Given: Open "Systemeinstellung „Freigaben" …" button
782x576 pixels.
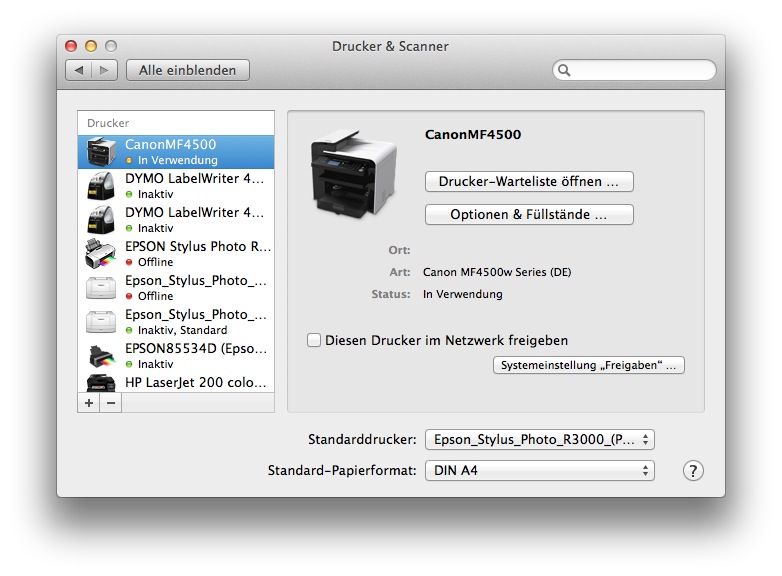Looking at the screenshot, I should point(588,366).
